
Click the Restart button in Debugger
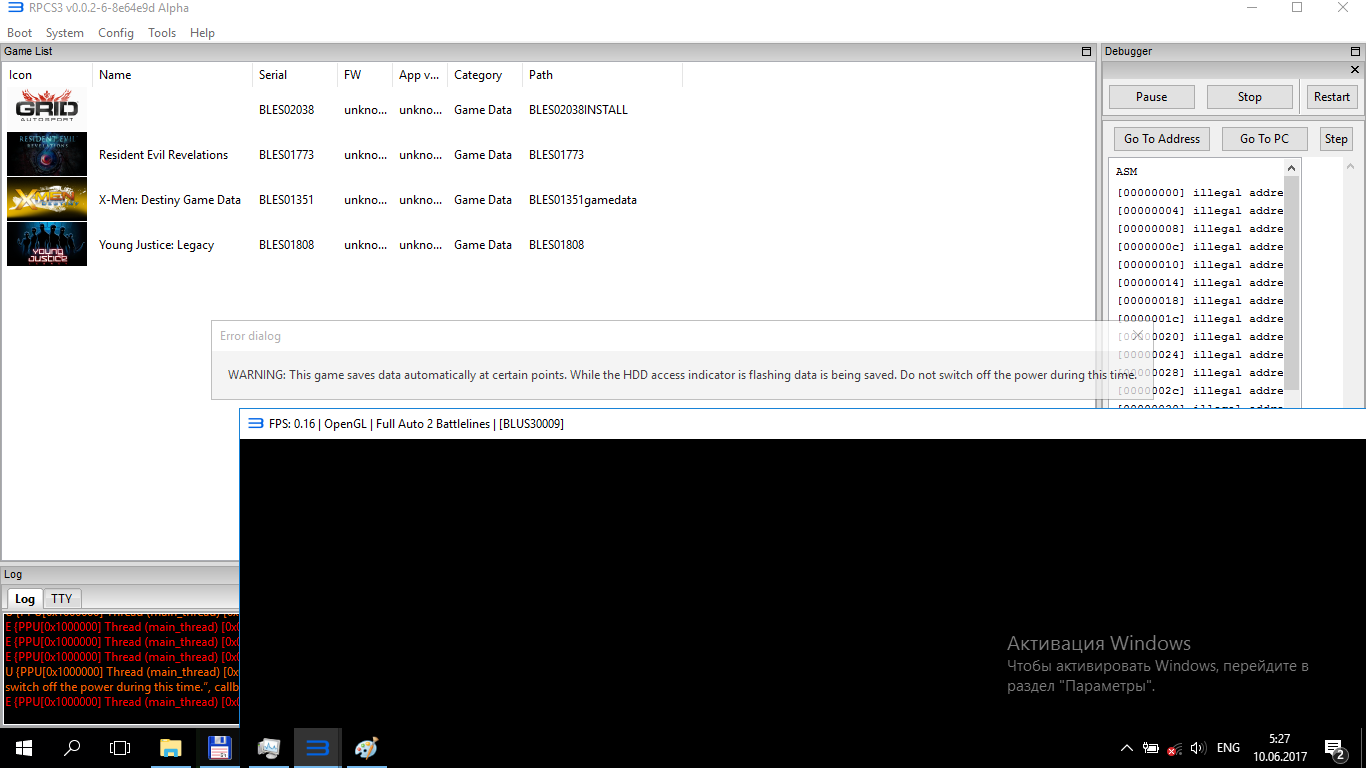[1332, 97]
